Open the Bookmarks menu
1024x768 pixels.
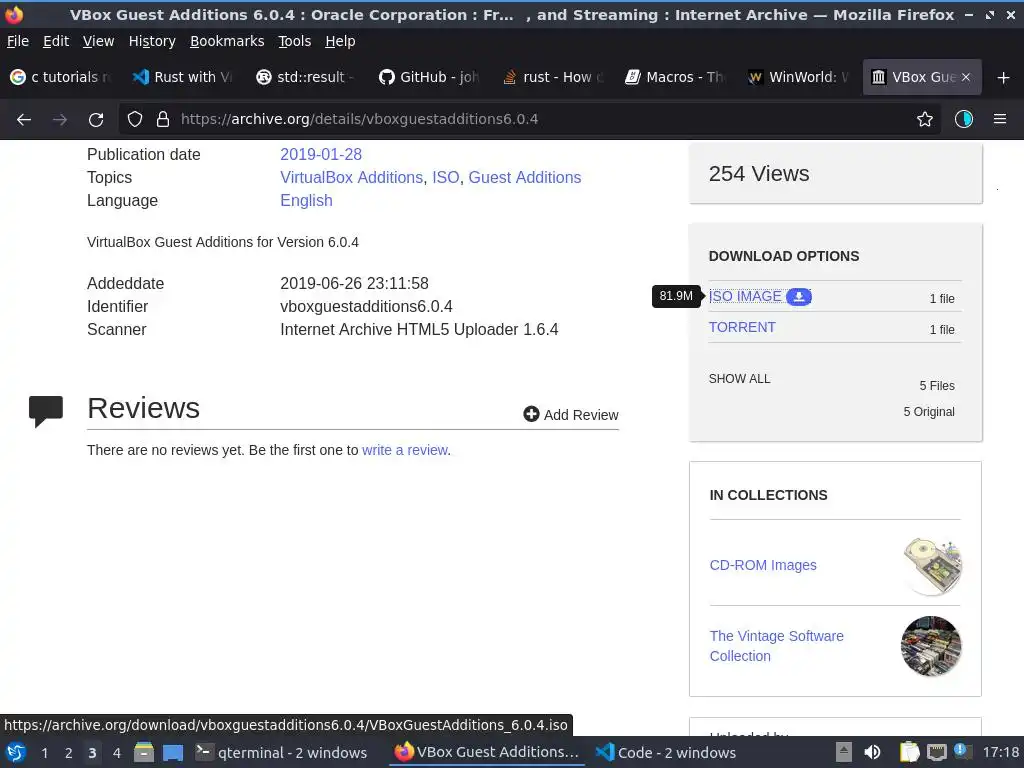coord(227,41)
